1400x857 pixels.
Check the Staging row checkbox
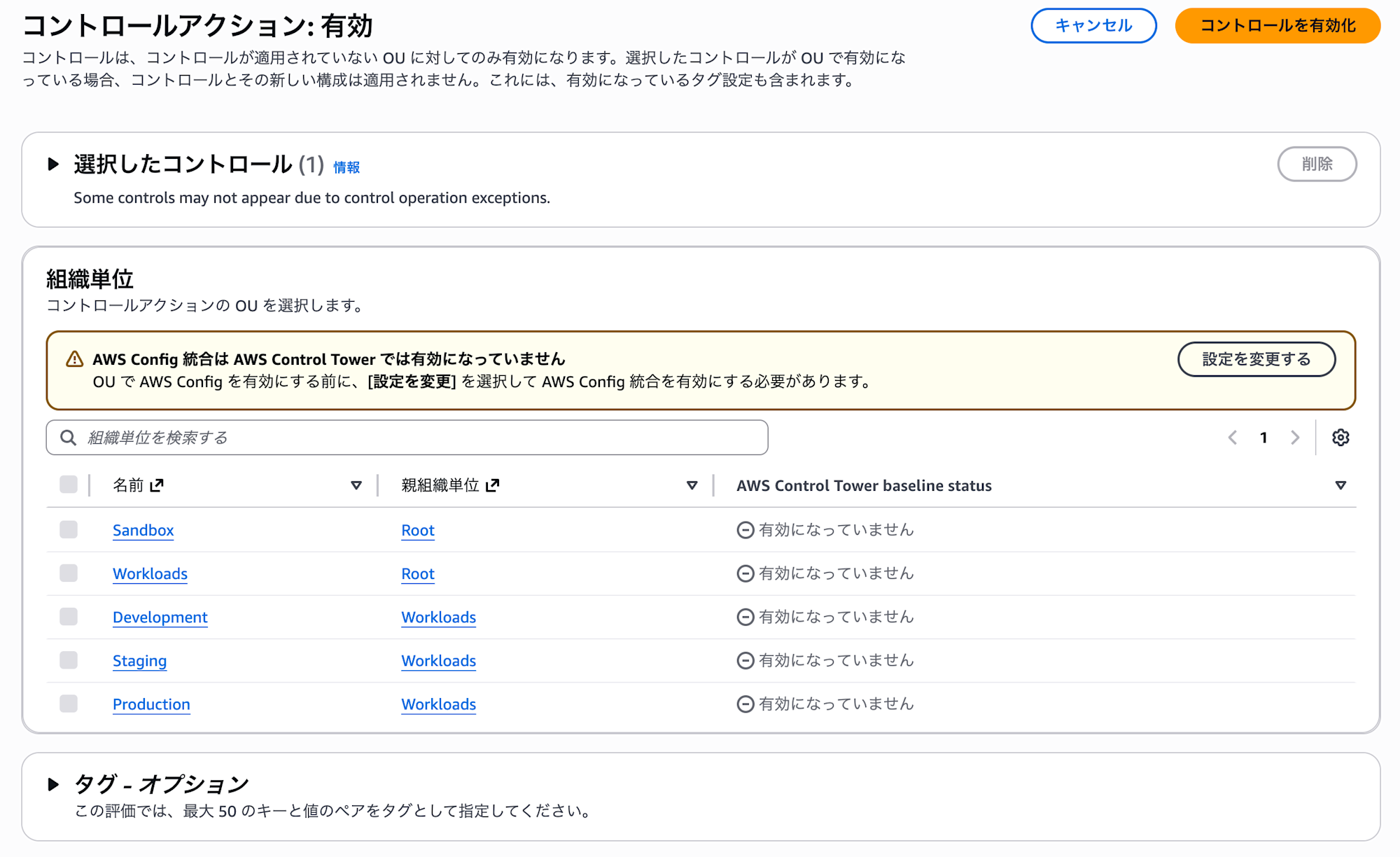68,660
